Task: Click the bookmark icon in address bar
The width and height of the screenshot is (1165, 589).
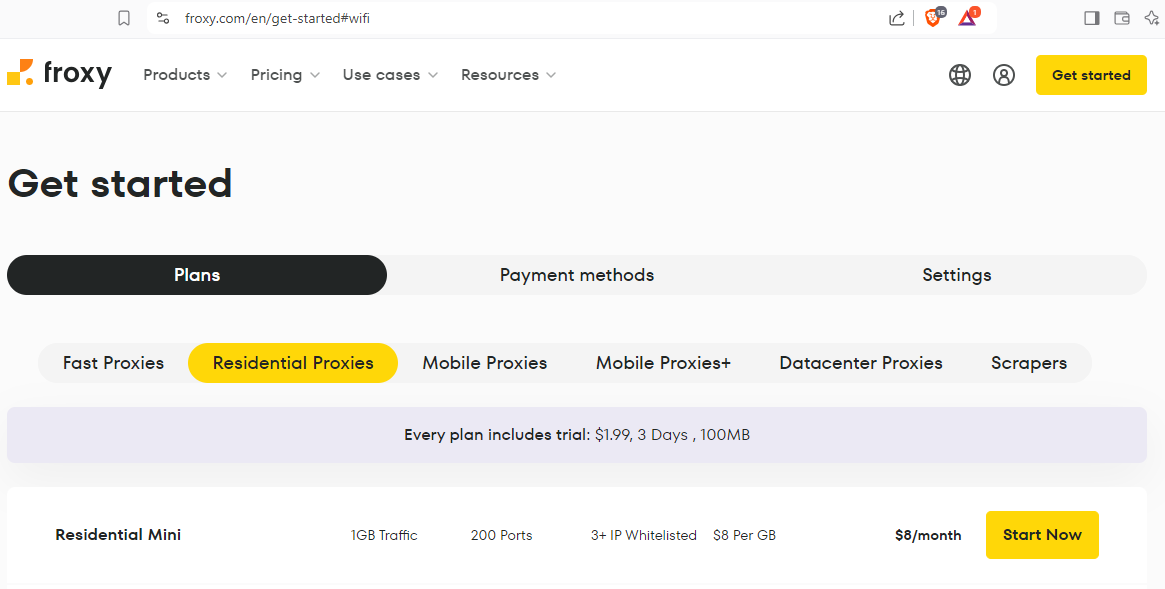Action: click(x=124, y=18)
